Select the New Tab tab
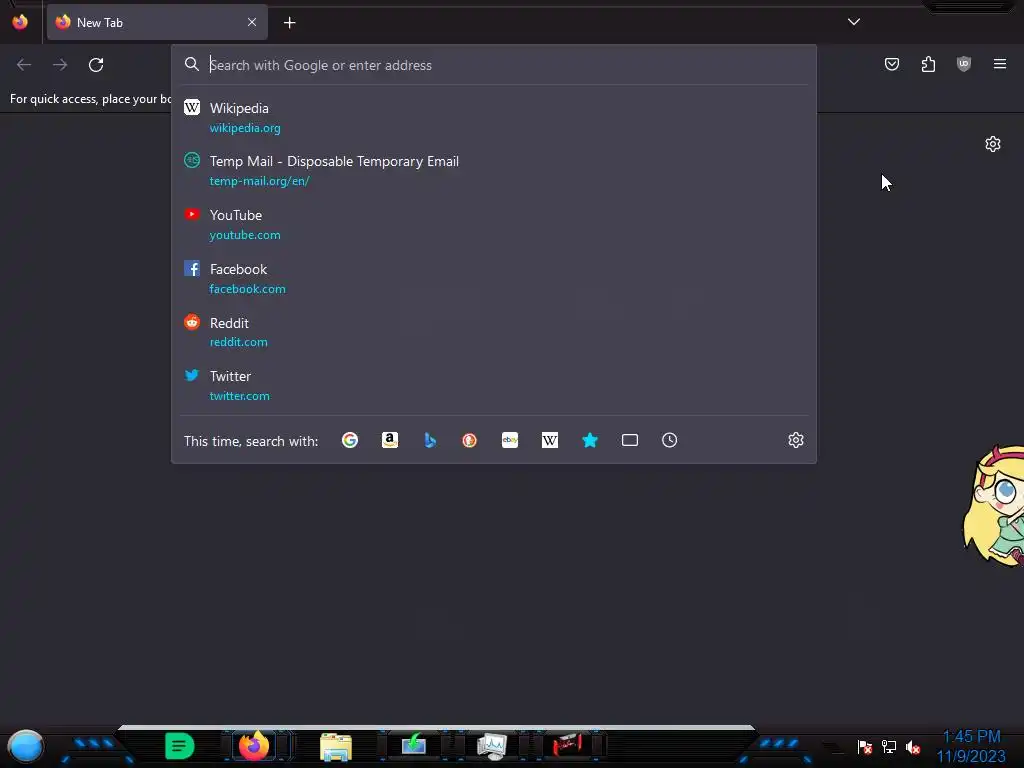Image resolution: width=1024 pixels, height=768 pixels. (157, 22)
